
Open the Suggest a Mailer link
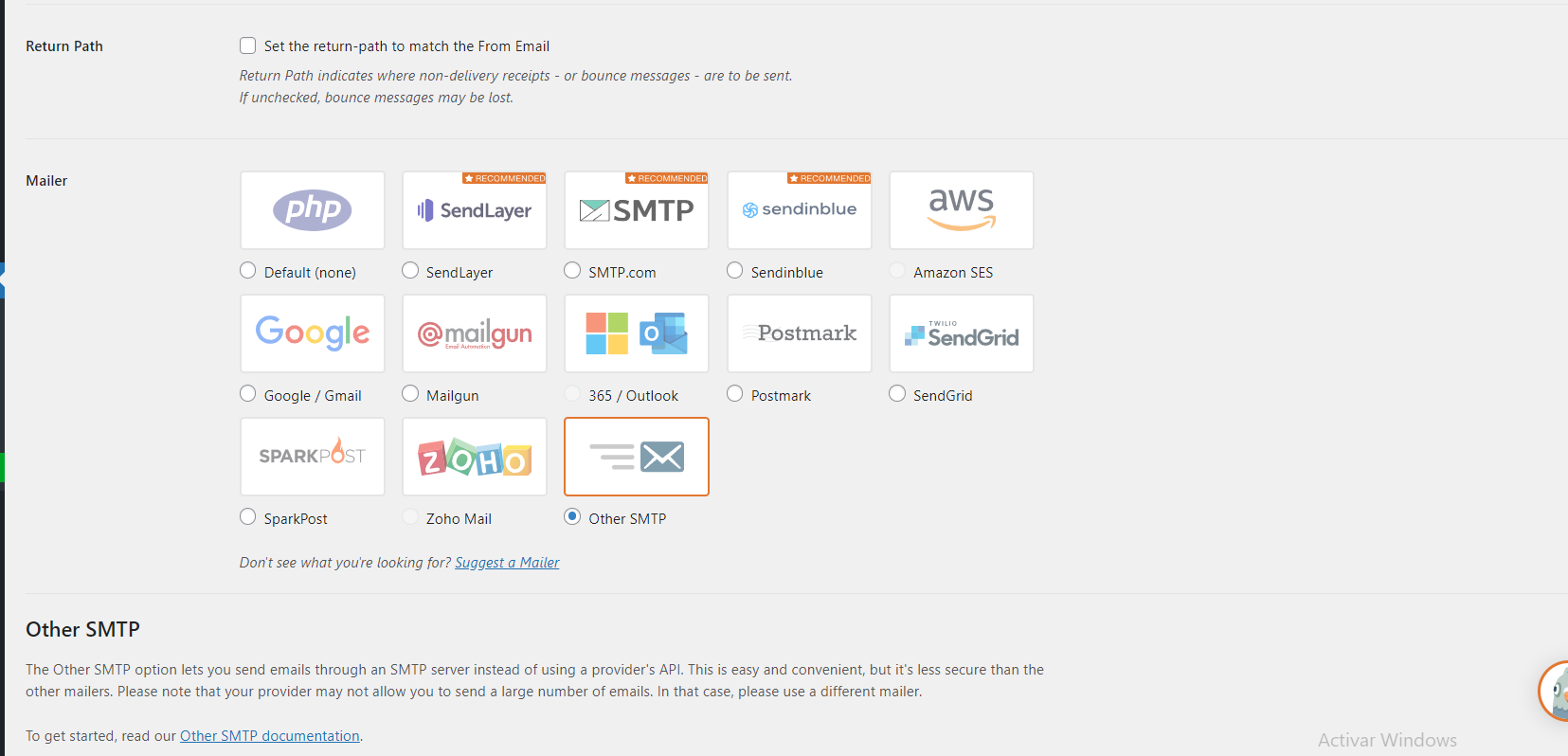coord(507,563)
